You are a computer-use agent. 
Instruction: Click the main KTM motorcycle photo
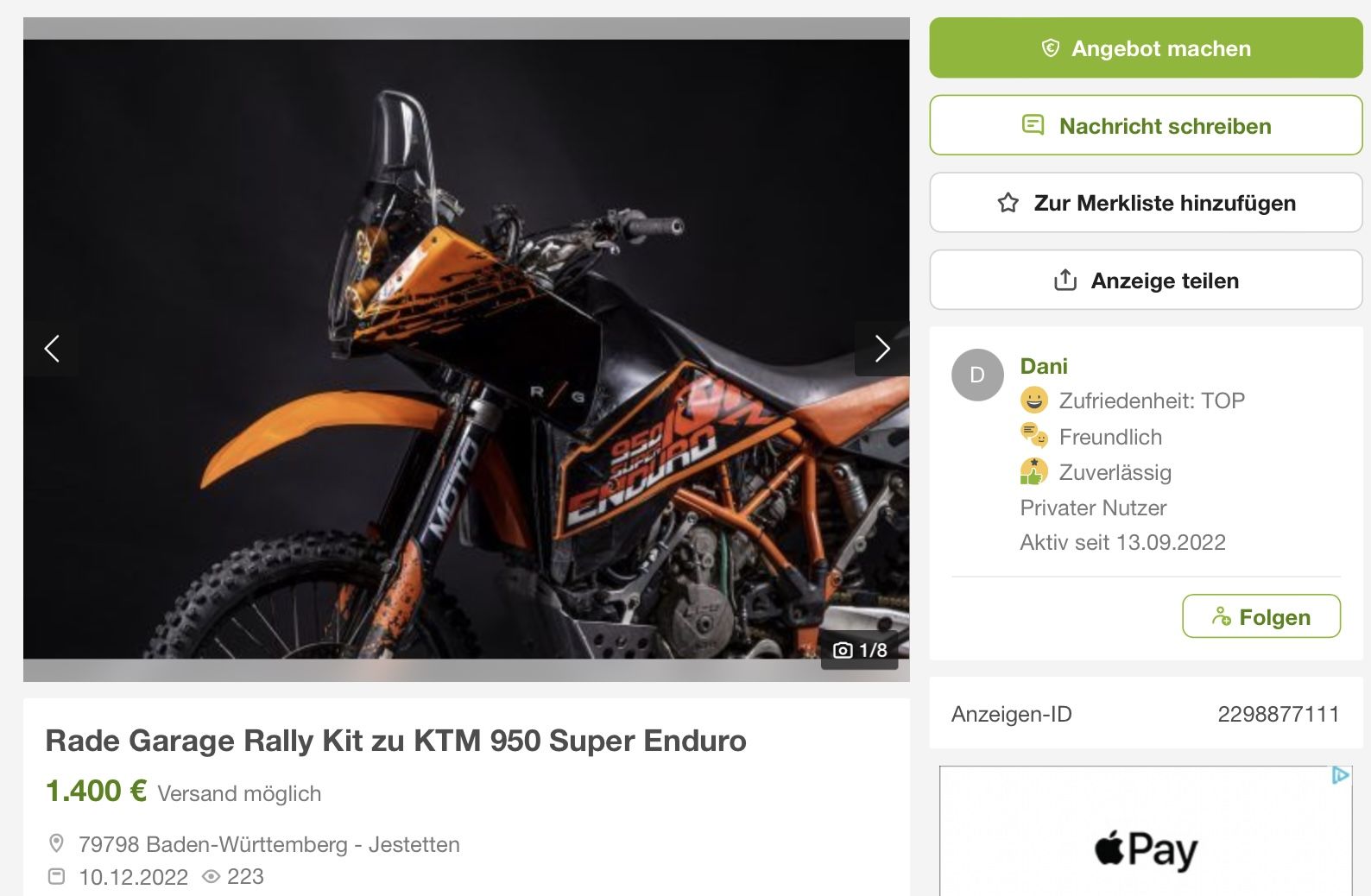(x=466, y=349)
